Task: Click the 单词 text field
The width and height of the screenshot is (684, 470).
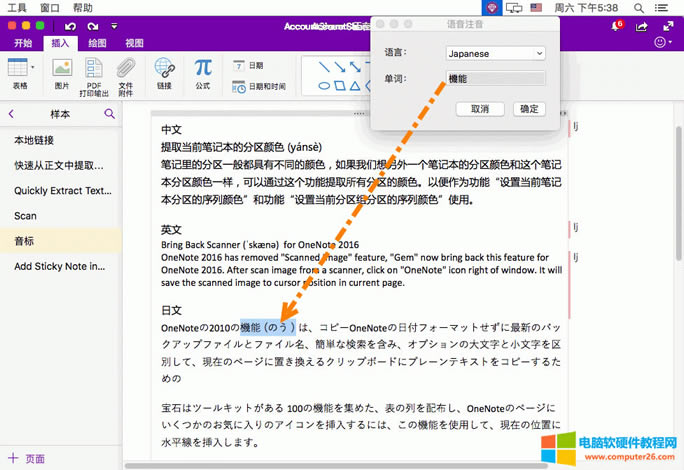Action: click(495, 78)
